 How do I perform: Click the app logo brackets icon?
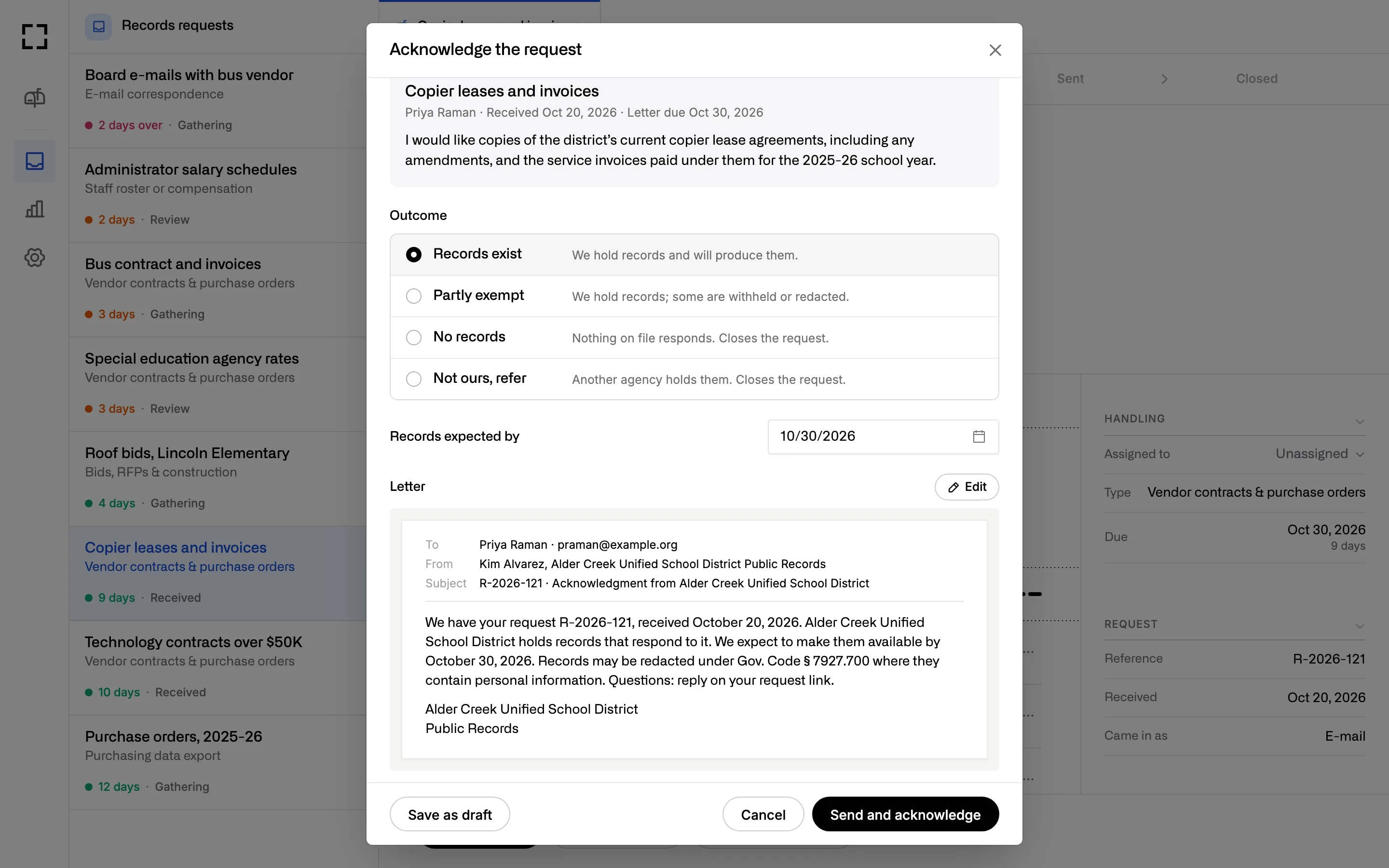coord(34,37)
